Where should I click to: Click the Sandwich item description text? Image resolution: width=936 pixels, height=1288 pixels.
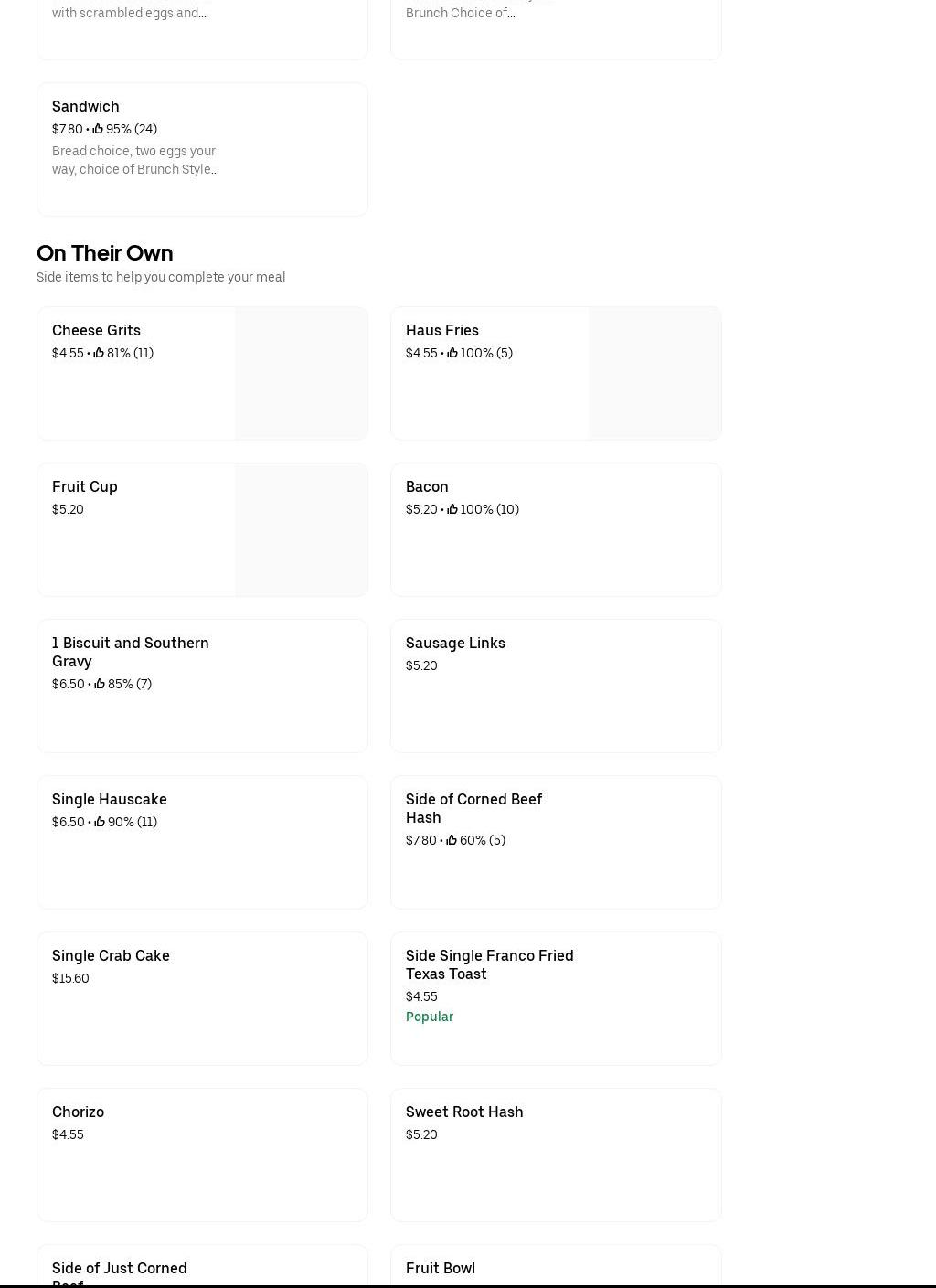point(135,160)
